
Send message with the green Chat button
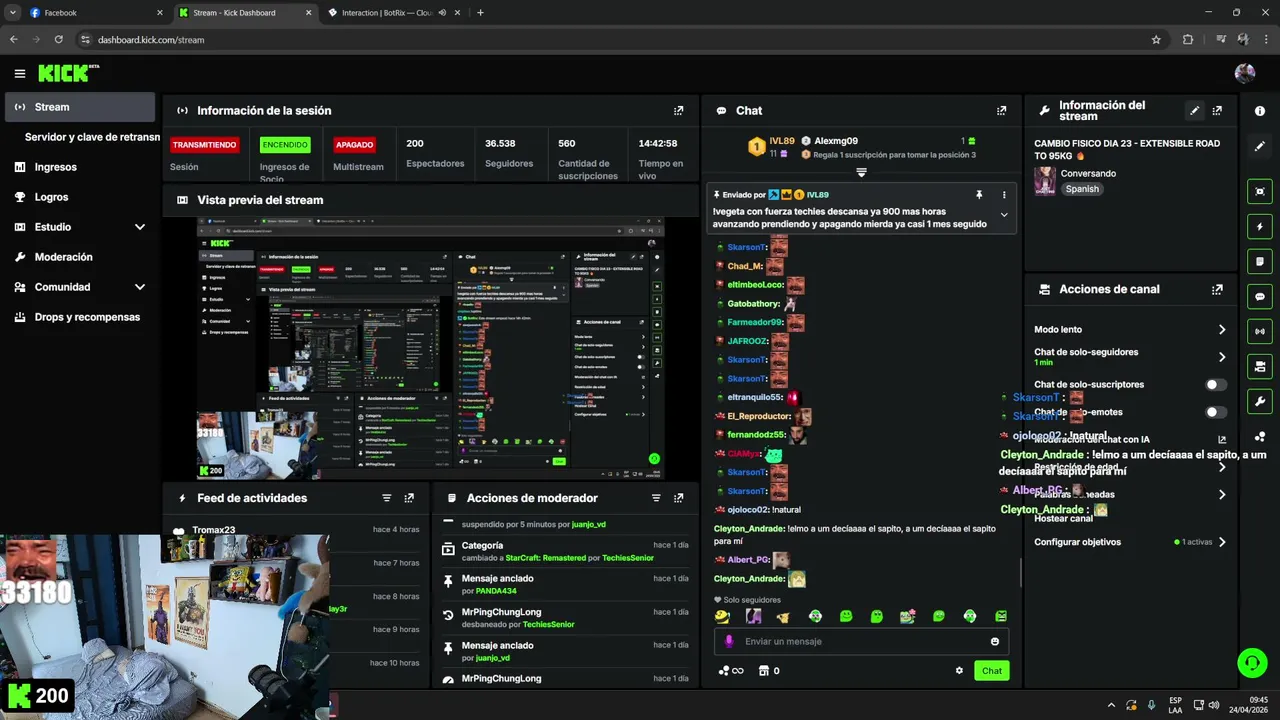991,671
